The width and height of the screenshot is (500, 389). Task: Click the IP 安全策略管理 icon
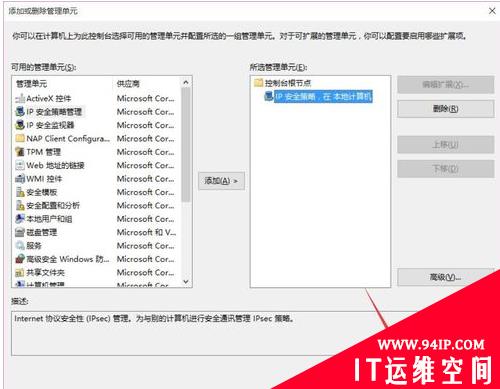(x=20, y=112)
